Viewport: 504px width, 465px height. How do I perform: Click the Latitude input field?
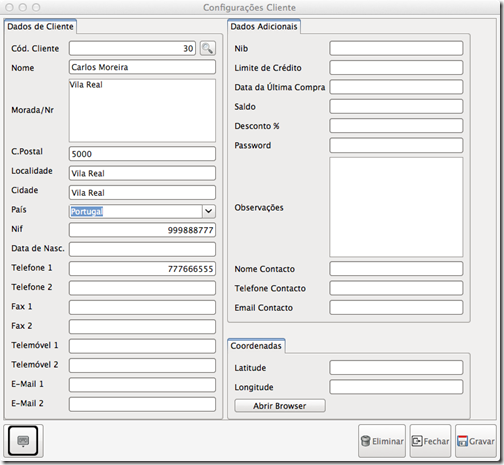coord(396,368)
